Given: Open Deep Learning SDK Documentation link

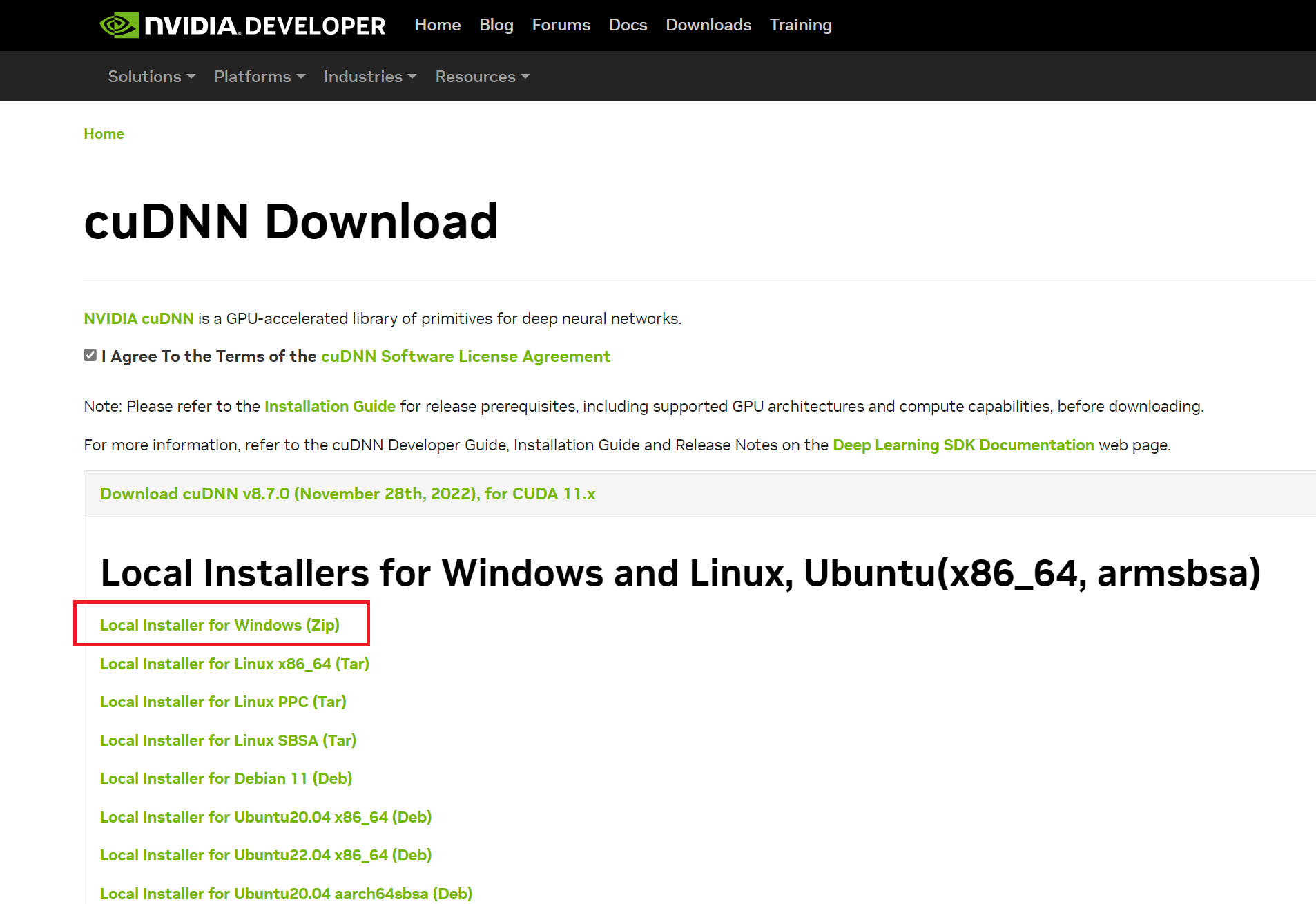Looking at the screenshot, I should pyautogui.click(x=963, y=445).
